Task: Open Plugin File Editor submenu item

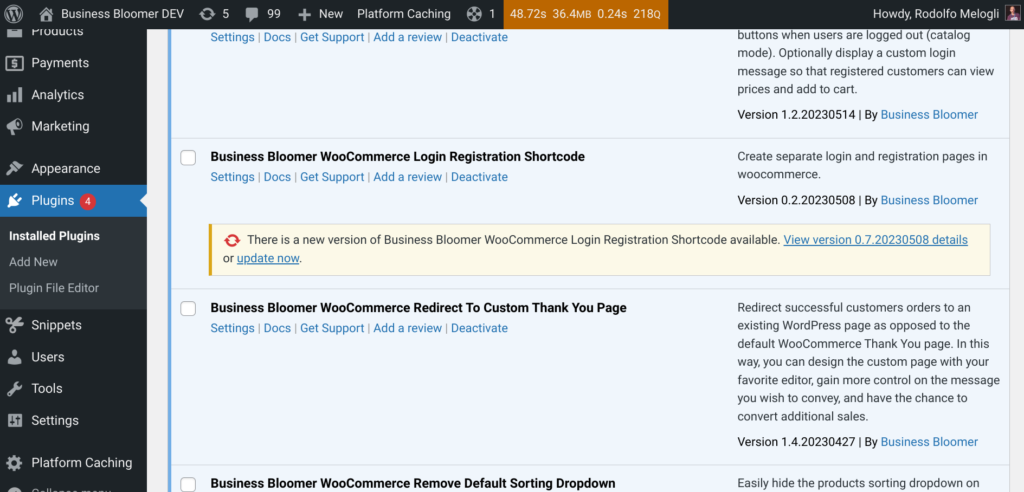Action: tap(54, 288)
